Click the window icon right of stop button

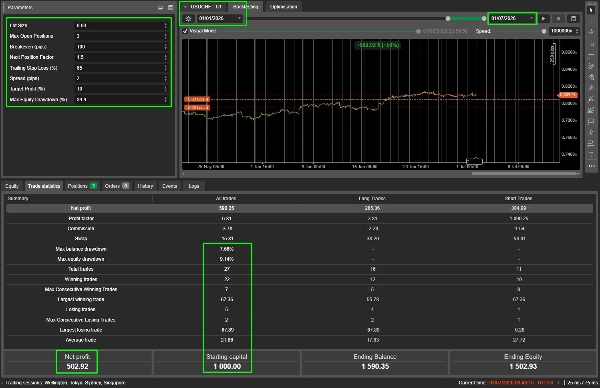[x=573, y=18]
